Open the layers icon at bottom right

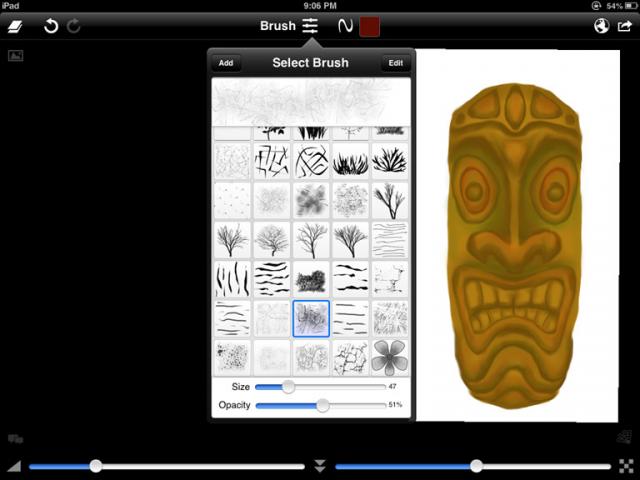pos(624,436)
